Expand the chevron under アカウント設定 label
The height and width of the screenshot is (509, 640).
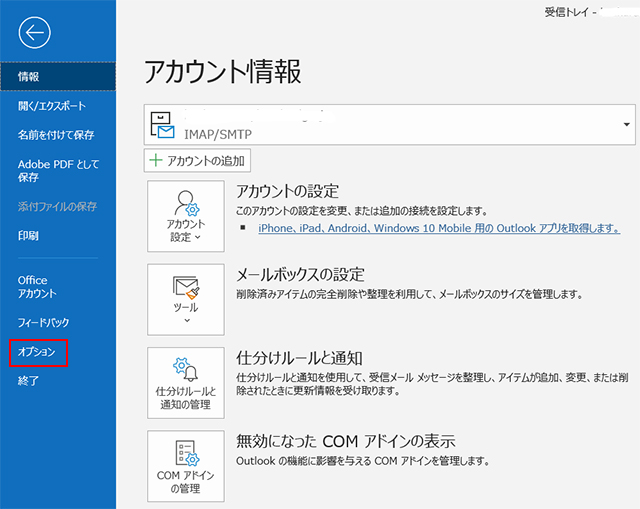point(198,239)
